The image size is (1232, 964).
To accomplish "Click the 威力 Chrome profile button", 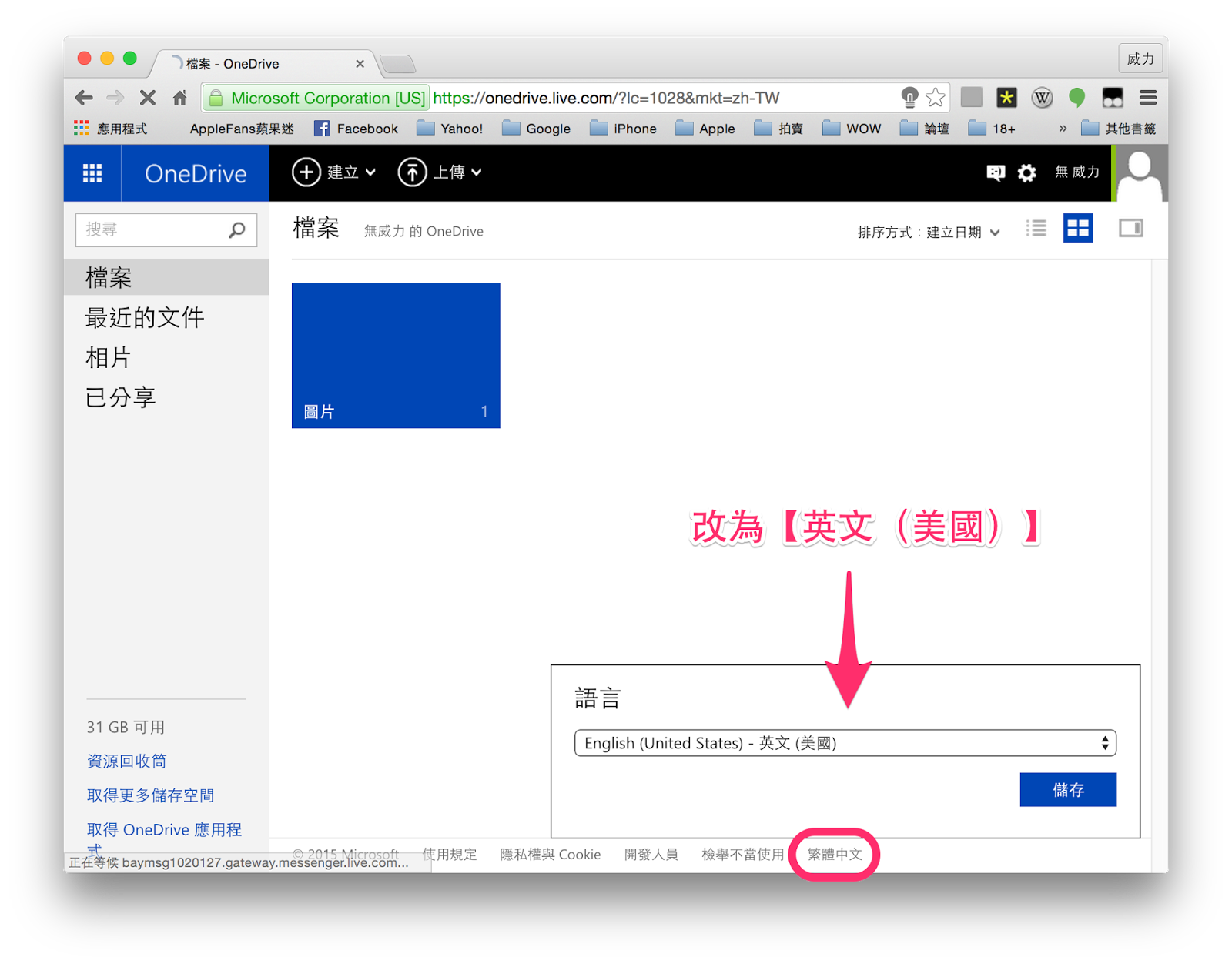I will [1140, 59].
